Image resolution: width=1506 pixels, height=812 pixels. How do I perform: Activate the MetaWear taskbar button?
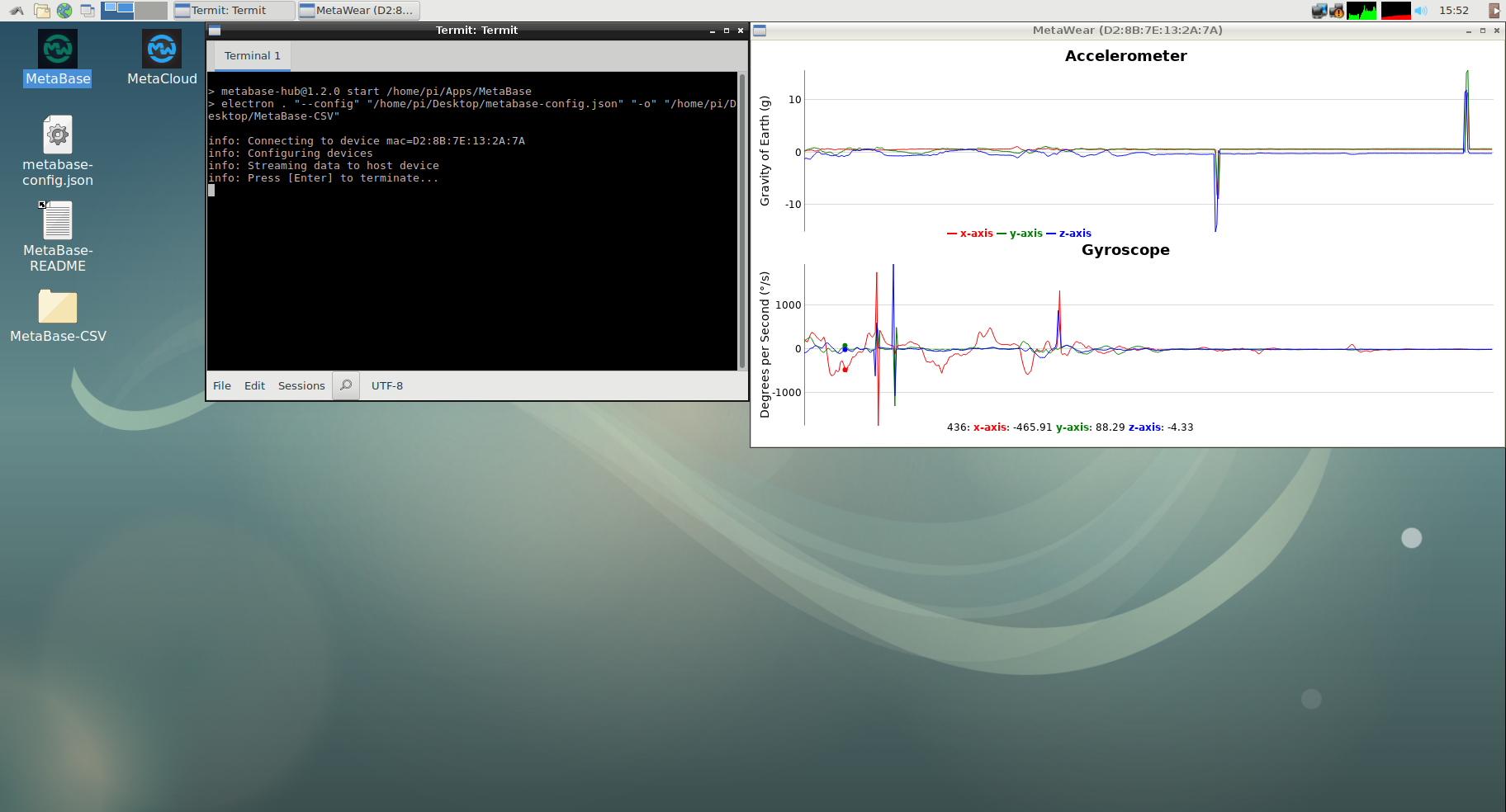pyautogui.click(x=358, y=11)
